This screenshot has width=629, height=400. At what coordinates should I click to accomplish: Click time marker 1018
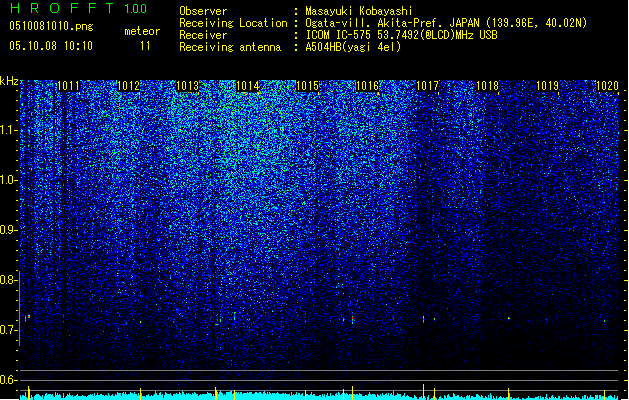[487, 86]
